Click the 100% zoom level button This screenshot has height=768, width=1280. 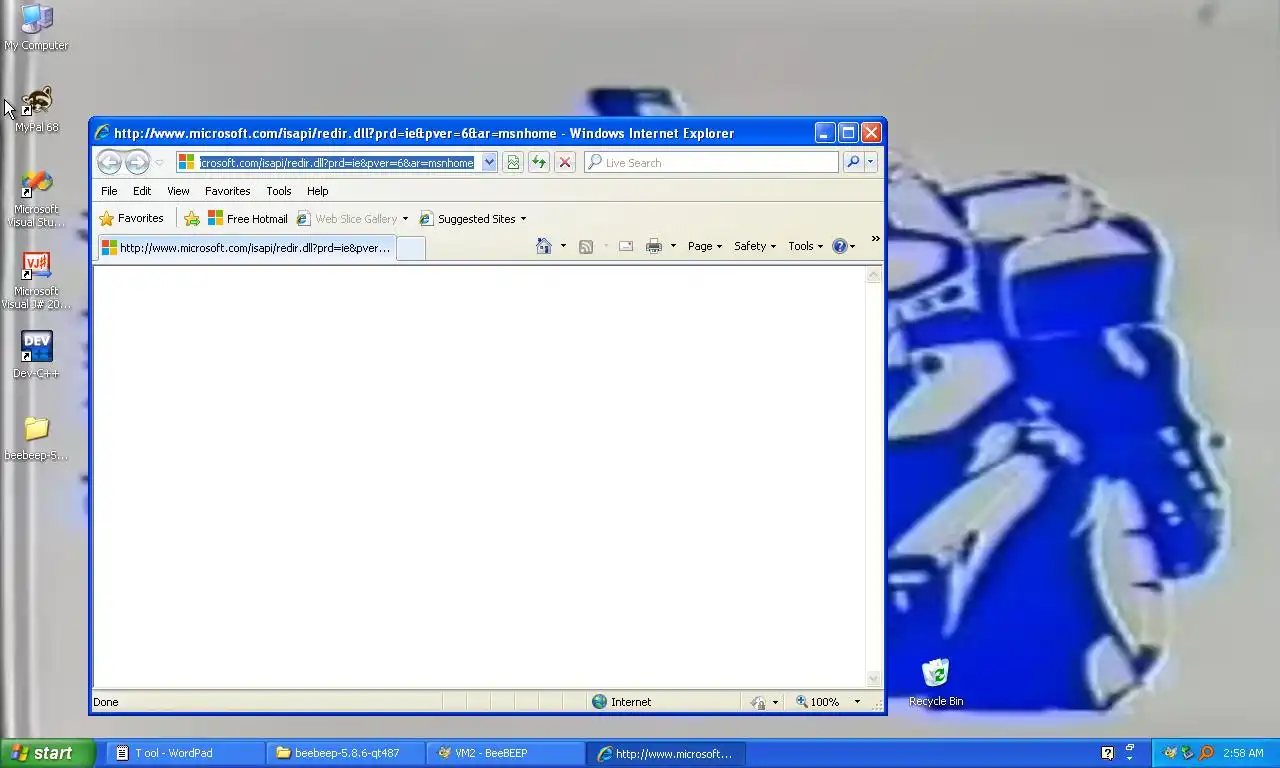click(x=818, y=702)
